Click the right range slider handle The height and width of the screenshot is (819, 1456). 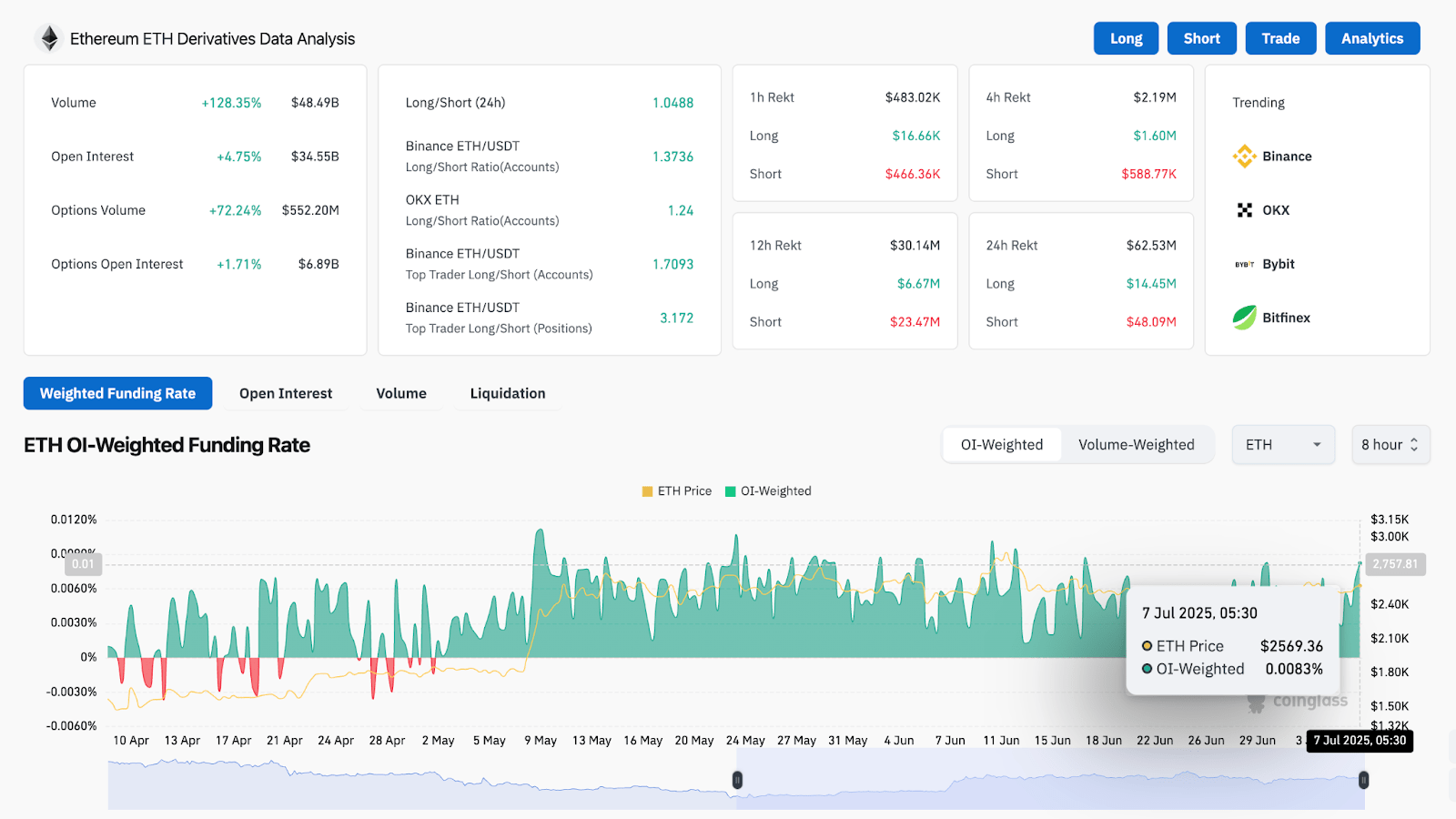click(x=1363, y=780)
